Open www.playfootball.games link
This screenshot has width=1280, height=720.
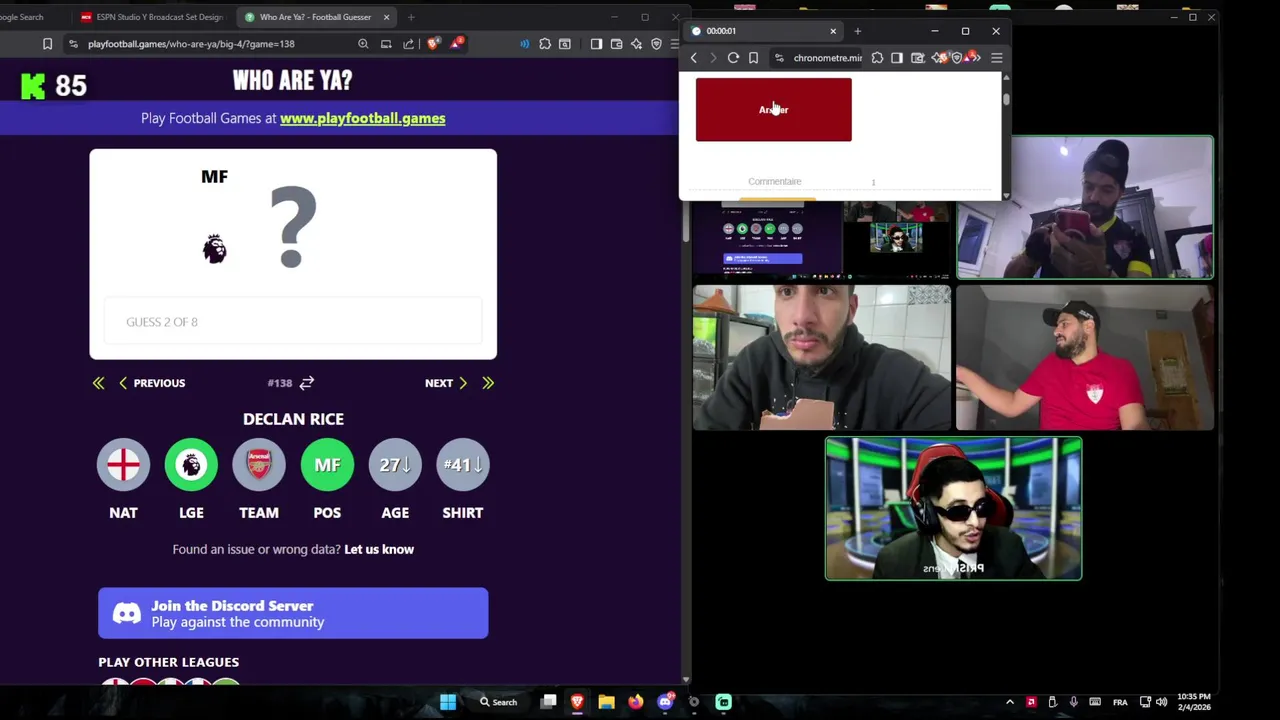[x=362, y=118]
